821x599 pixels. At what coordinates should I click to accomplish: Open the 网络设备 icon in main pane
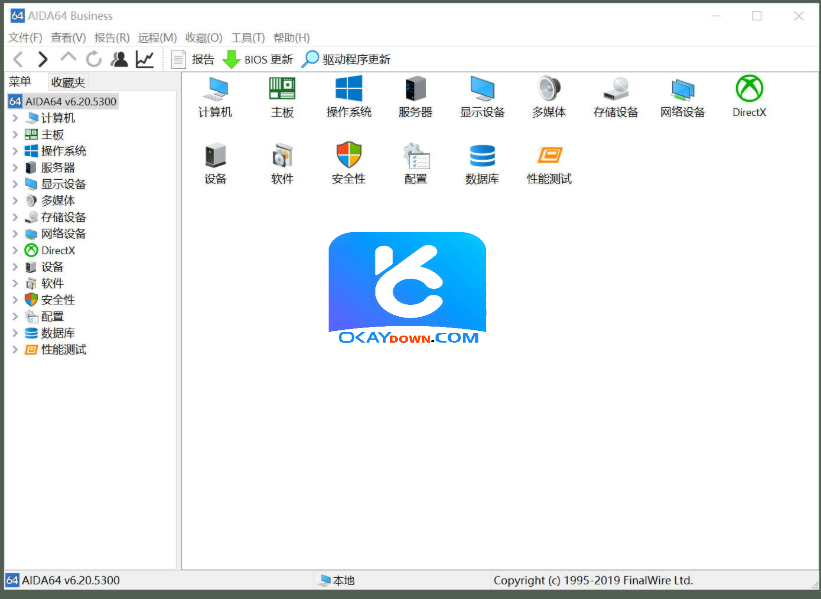point(682,97)
